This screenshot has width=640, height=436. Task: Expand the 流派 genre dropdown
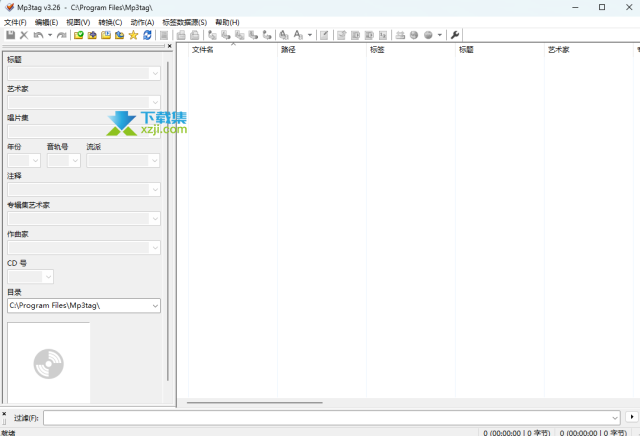click(155, 160)
